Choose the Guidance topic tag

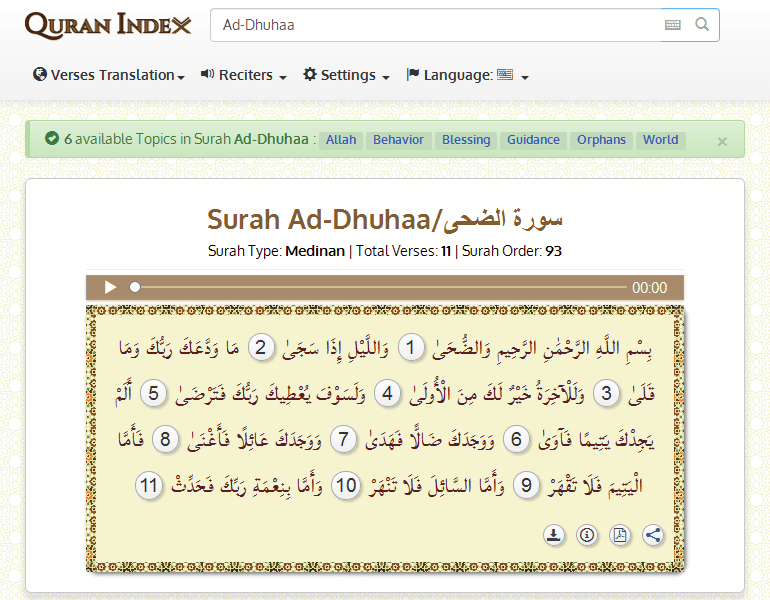[x=533, y=140]
